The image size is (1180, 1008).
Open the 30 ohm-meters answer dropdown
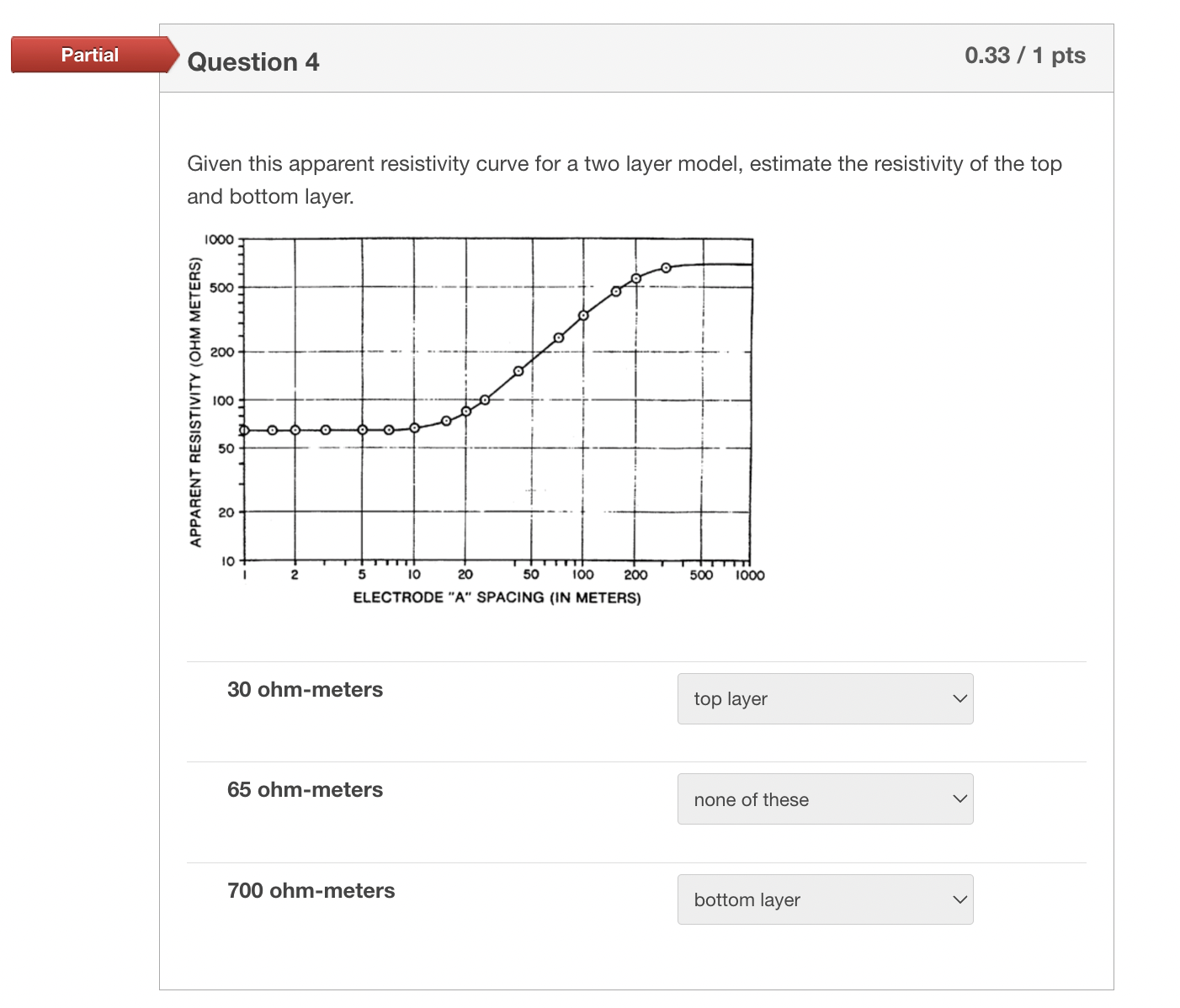(x=824, y=698)
